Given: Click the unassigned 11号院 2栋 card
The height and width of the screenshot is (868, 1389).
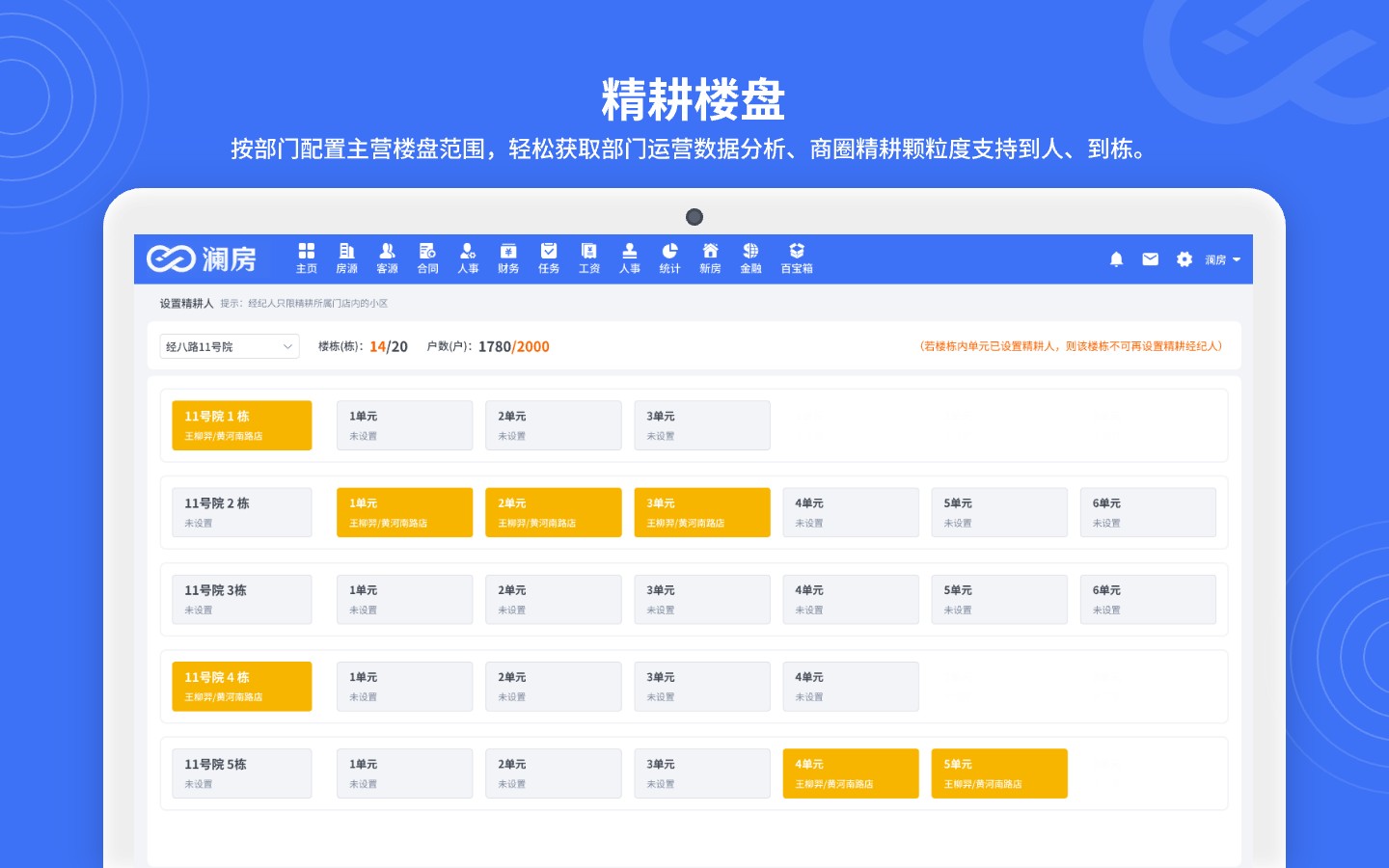Looking at the screenshot, I should [241, 512].
